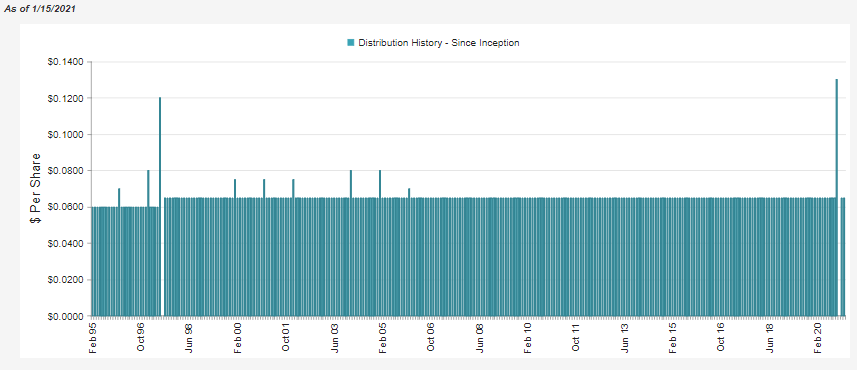Click the Feb 10 x-axis label

click(527, 338)
